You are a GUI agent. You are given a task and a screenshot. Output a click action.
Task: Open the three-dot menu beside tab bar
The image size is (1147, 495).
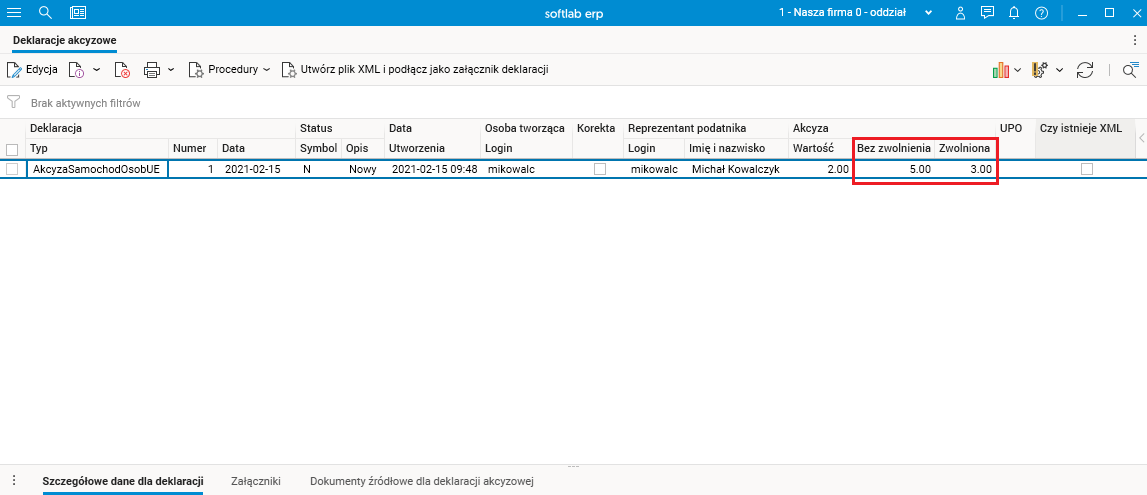coord(1135,40)
